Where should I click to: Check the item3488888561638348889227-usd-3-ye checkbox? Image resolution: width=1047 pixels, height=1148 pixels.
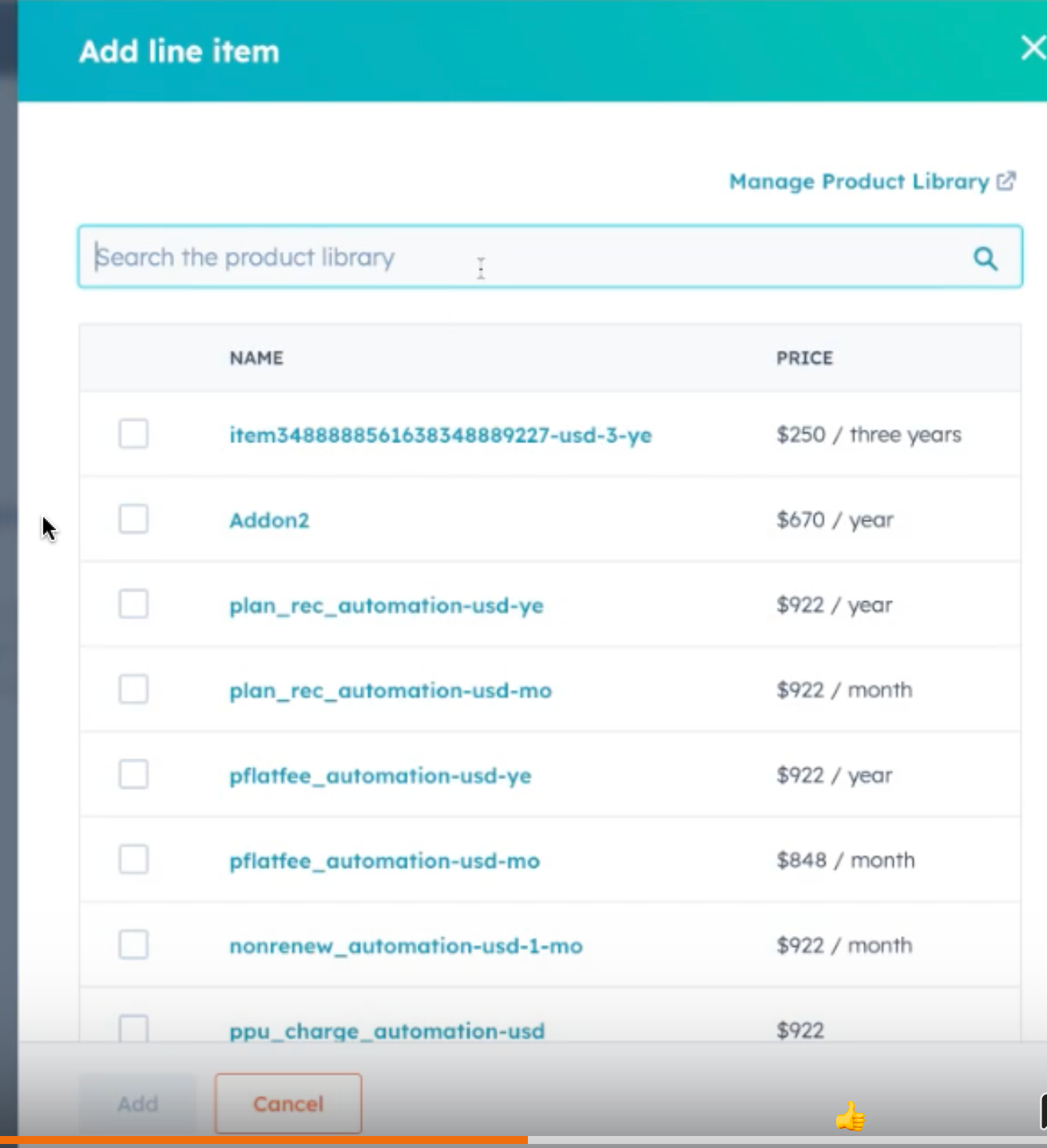pyautogui.click(x=133, y=434)
